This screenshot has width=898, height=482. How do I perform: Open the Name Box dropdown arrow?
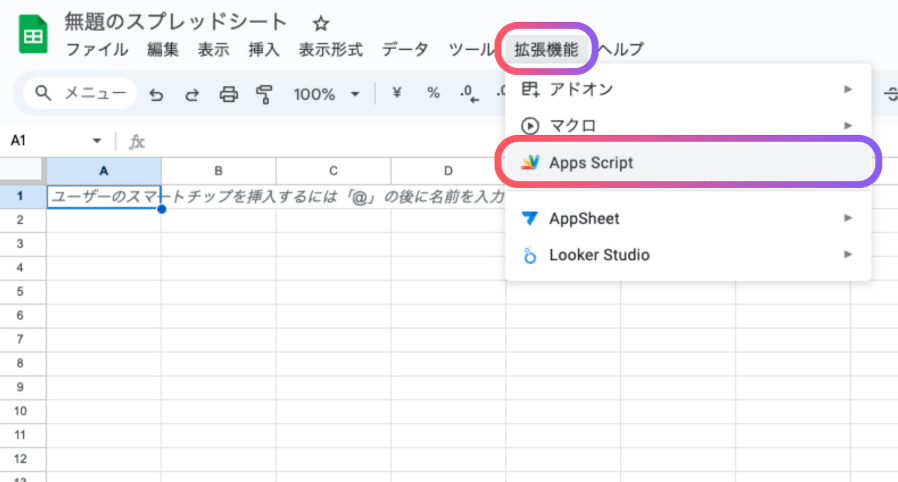coord(97,141)
